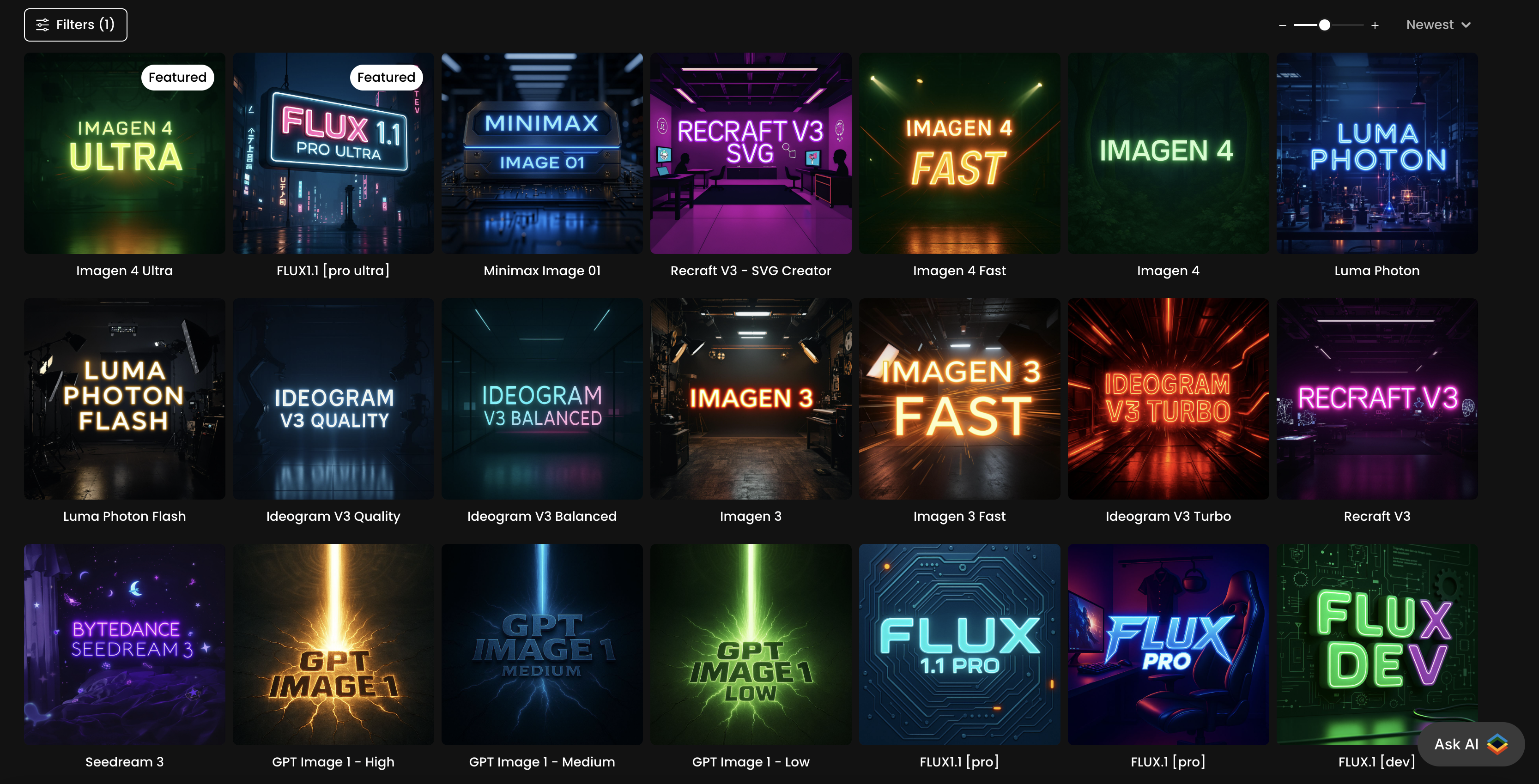Select the Luma Photon Flash thumbnail
This screenshot has width=1539, height=784.
[124, 399]
